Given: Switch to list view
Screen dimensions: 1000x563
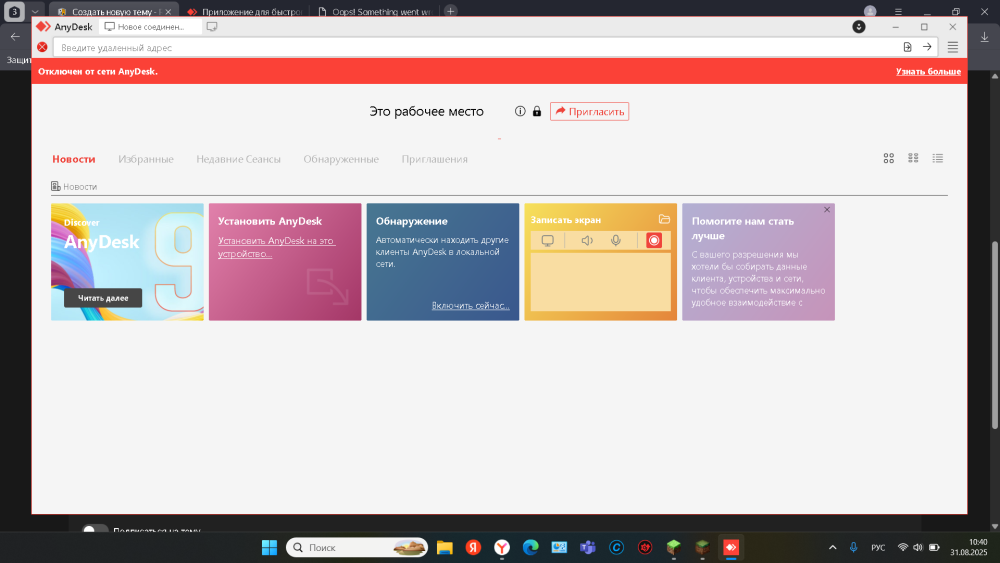Looking at the screenshot, I should (x=938, y=158).
